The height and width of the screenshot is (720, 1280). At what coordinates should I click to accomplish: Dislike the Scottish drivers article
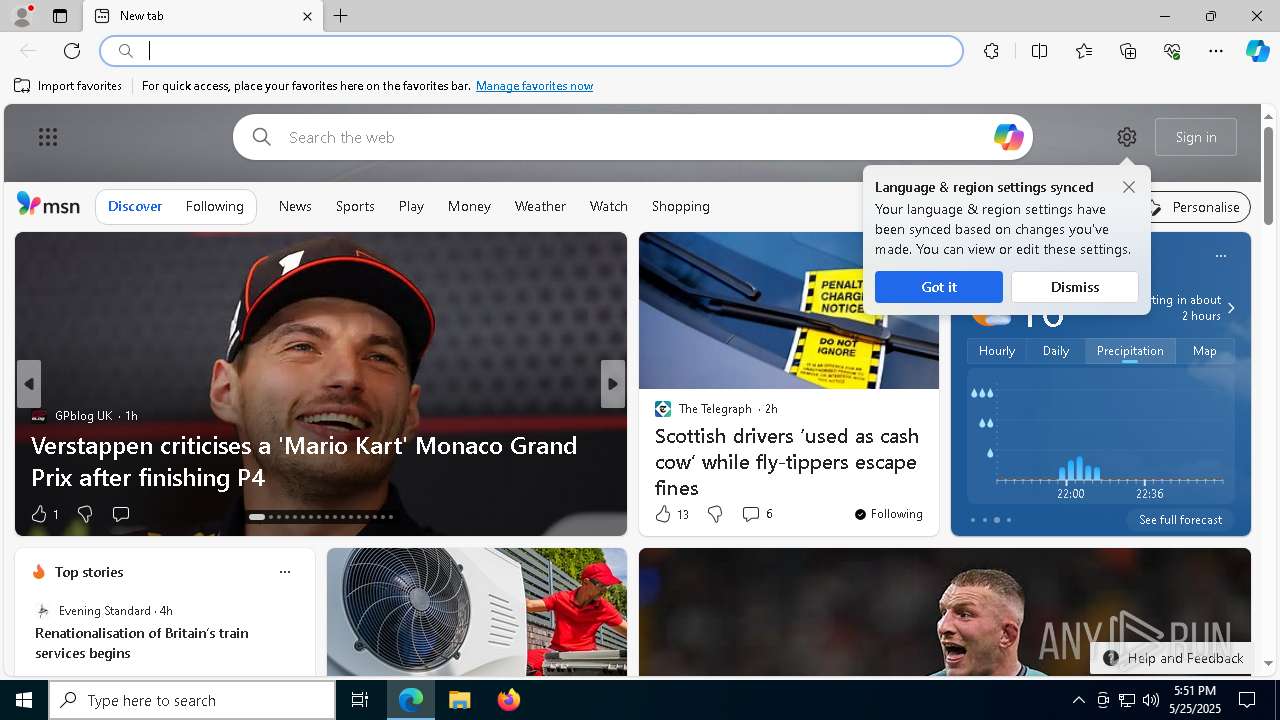(x=715, y=514)
